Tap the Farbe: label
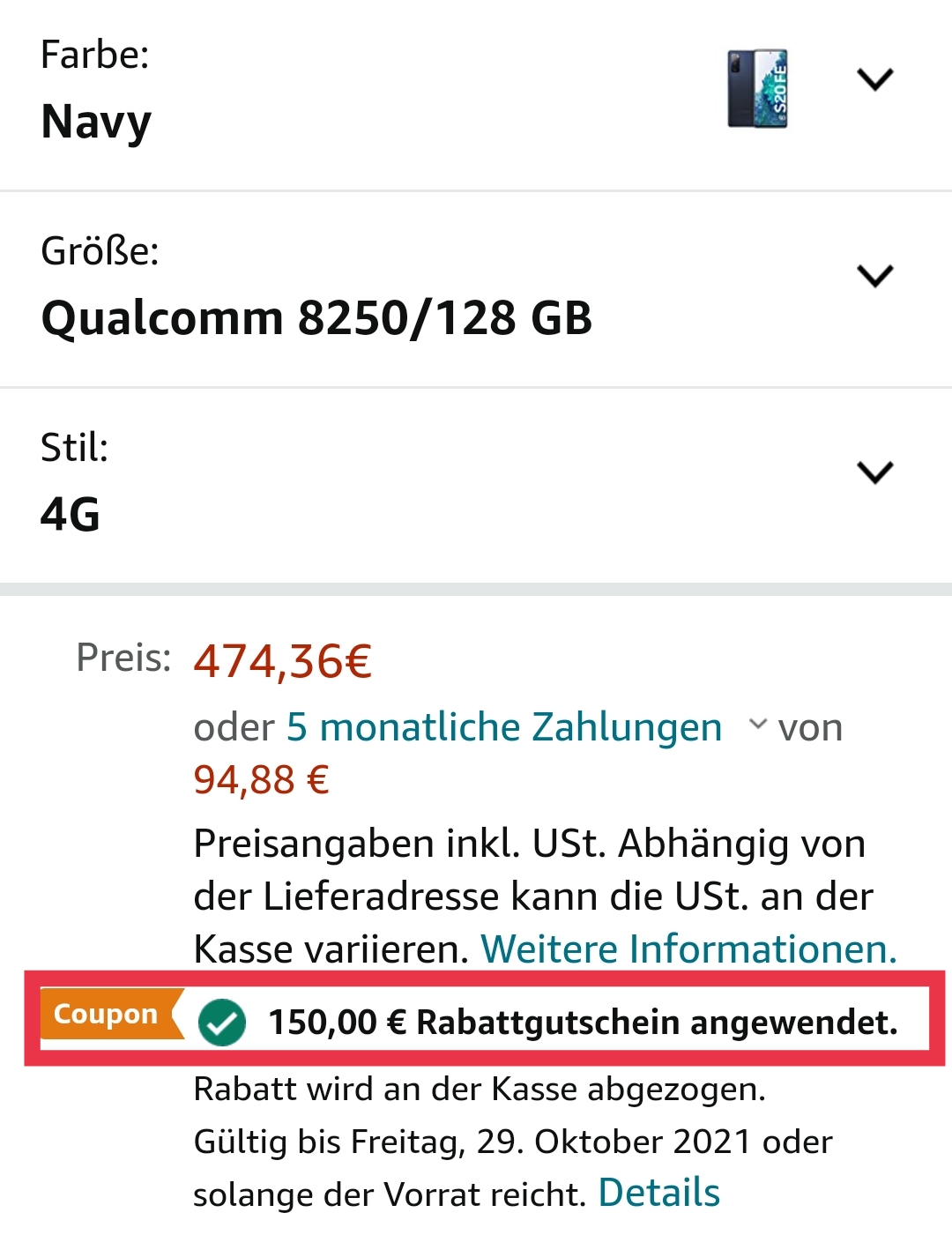This screenshot has height=1235, width=952. point(95,55)
